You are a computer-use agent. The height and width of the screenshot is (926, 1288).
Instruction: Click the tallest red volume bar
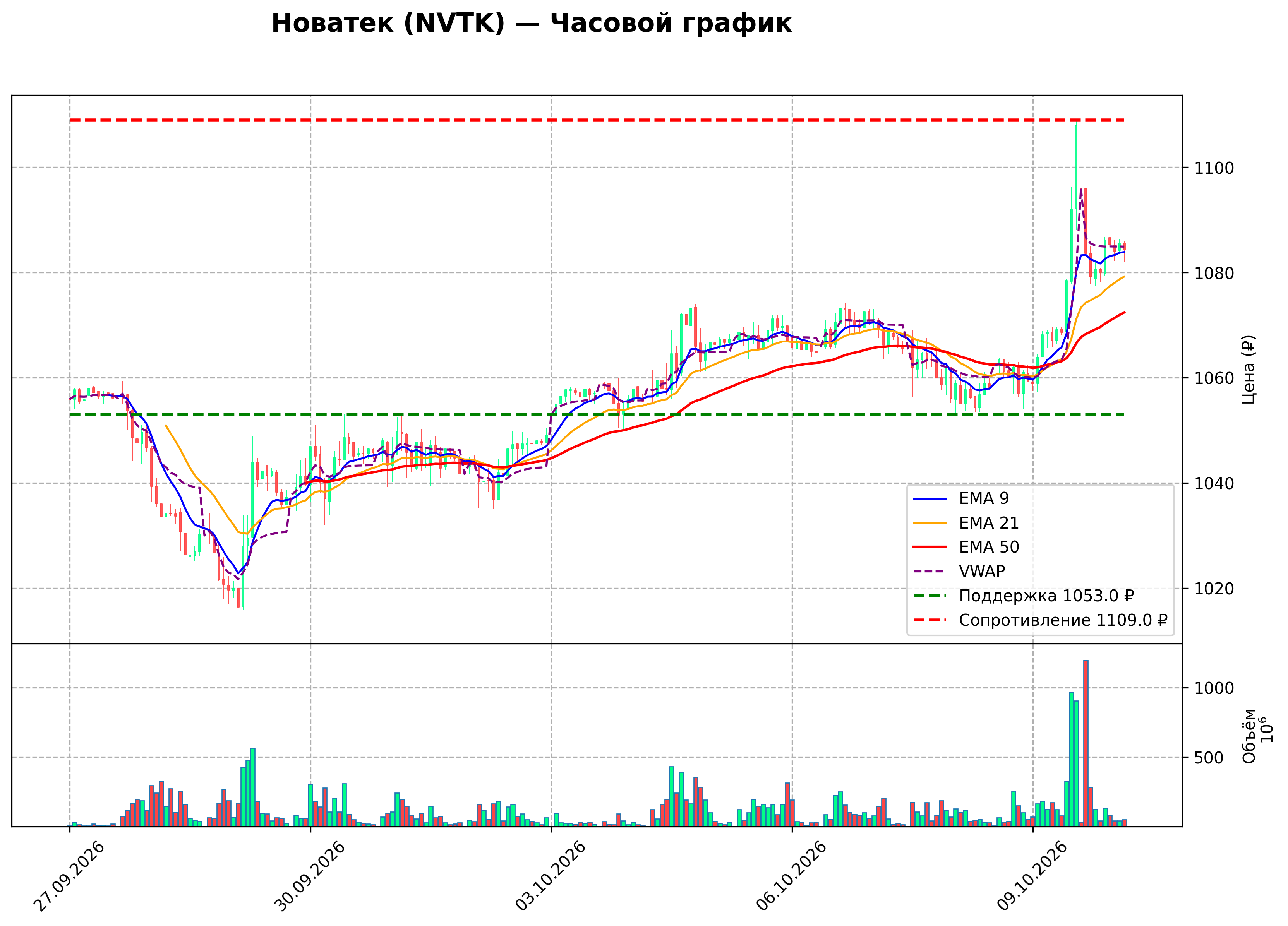(x=1085, y=743)
